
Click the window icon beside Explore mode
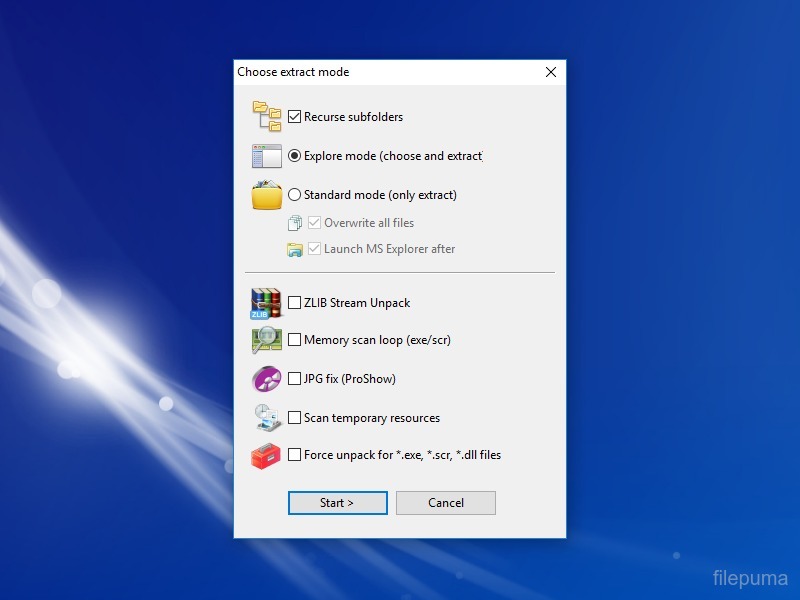tap(266, 156)
